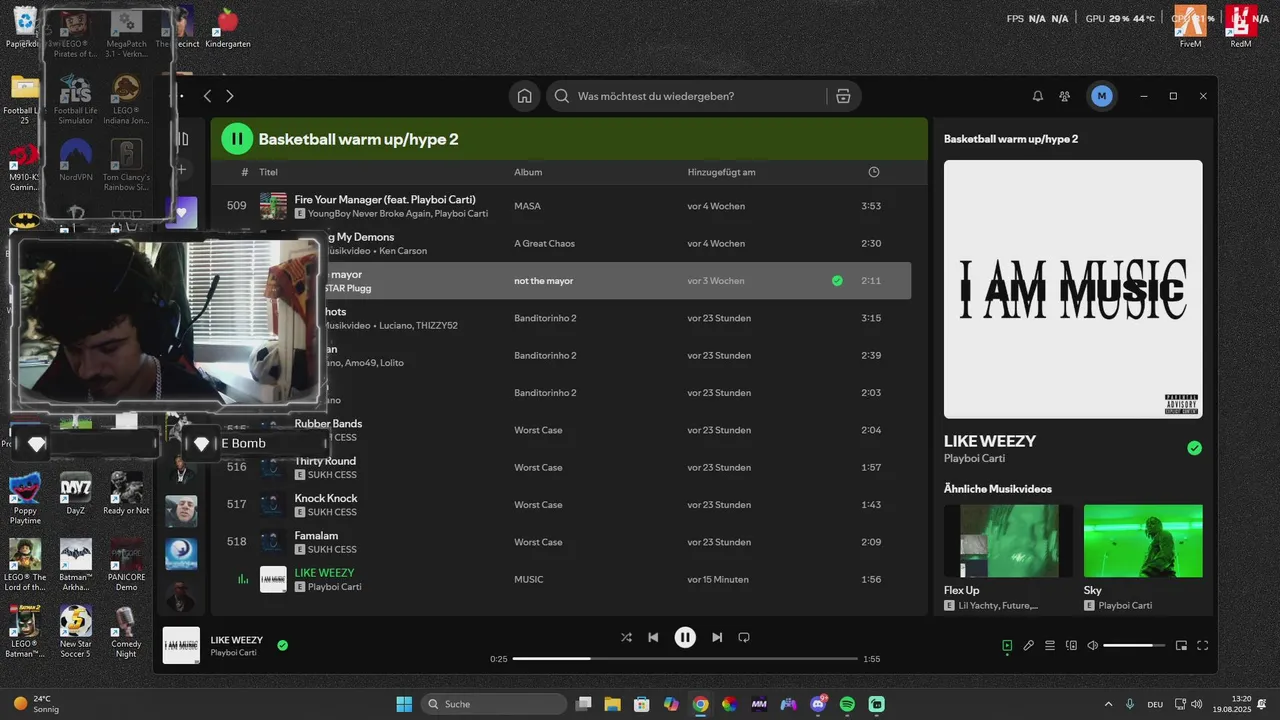
Task: Click the Was möchtest du wiedergeben search field
Action: (690, 96)
